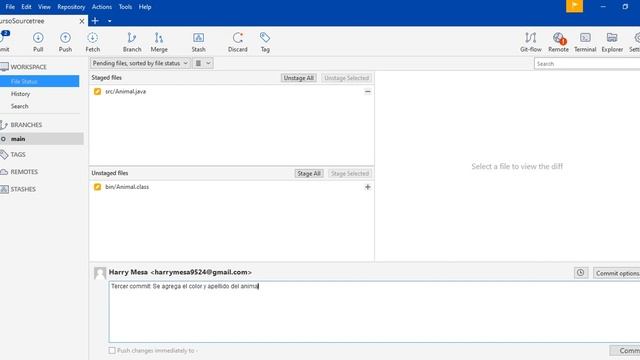Click the Discard toolbar icon
This screenshot has width=640, height=360.
[x=238, y=42]
